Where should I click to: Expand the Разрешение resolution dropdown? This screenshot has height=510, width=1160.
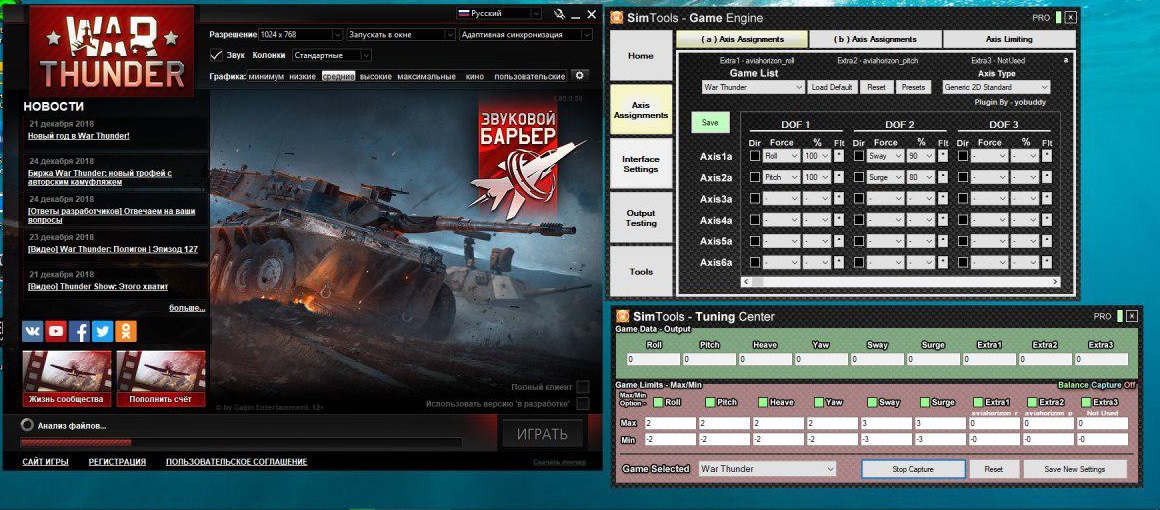click(x=300, y=34)
